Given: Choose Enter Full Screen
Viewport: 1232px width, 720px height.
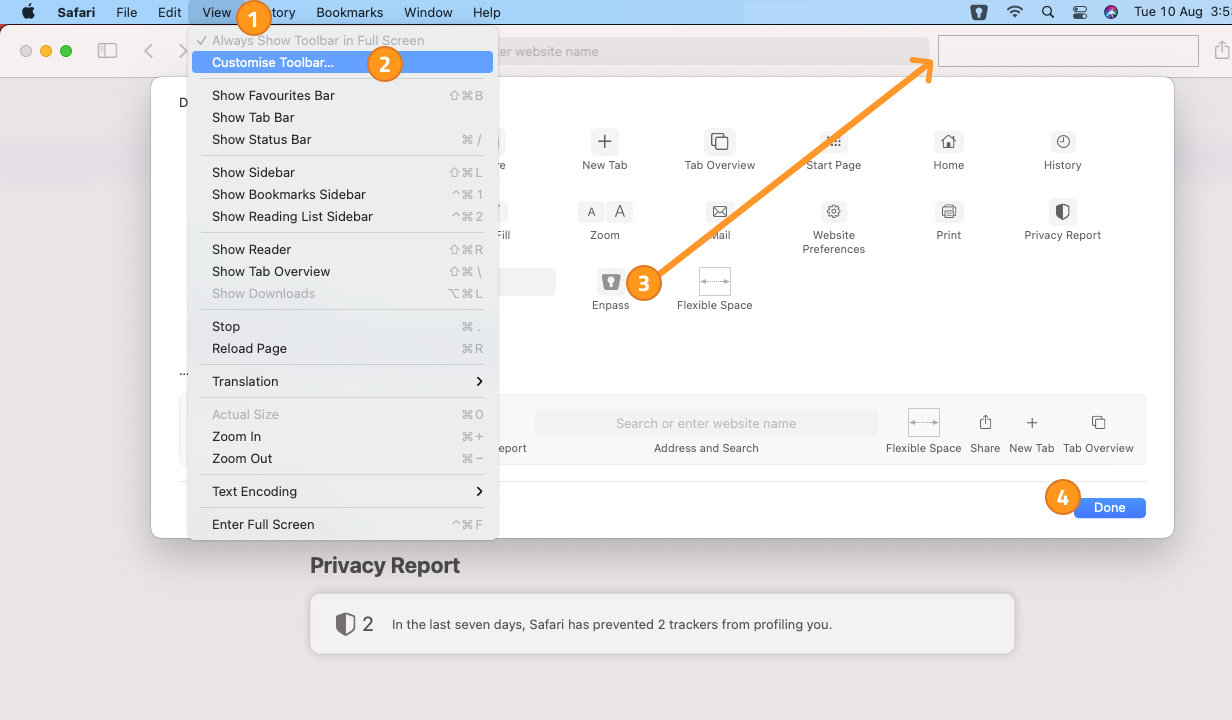Looking at the screenshot, I should coord(343,524).
